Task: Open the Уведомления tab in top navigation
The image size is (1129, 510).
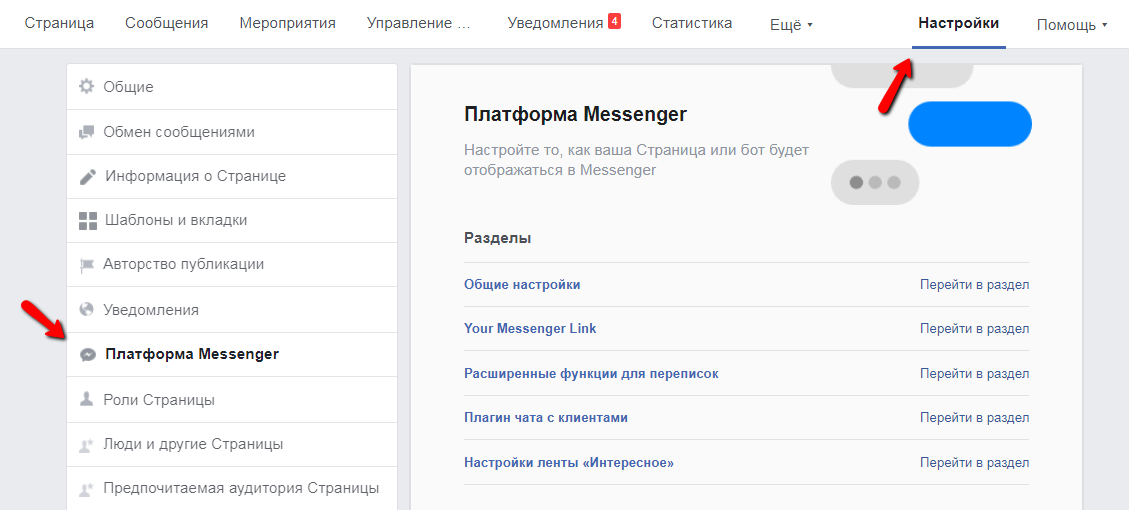Action: [x=555, y=23]
